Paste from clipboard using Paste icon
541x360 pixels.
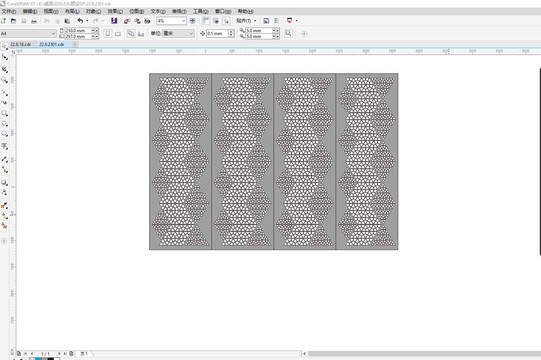coord(67,21)
